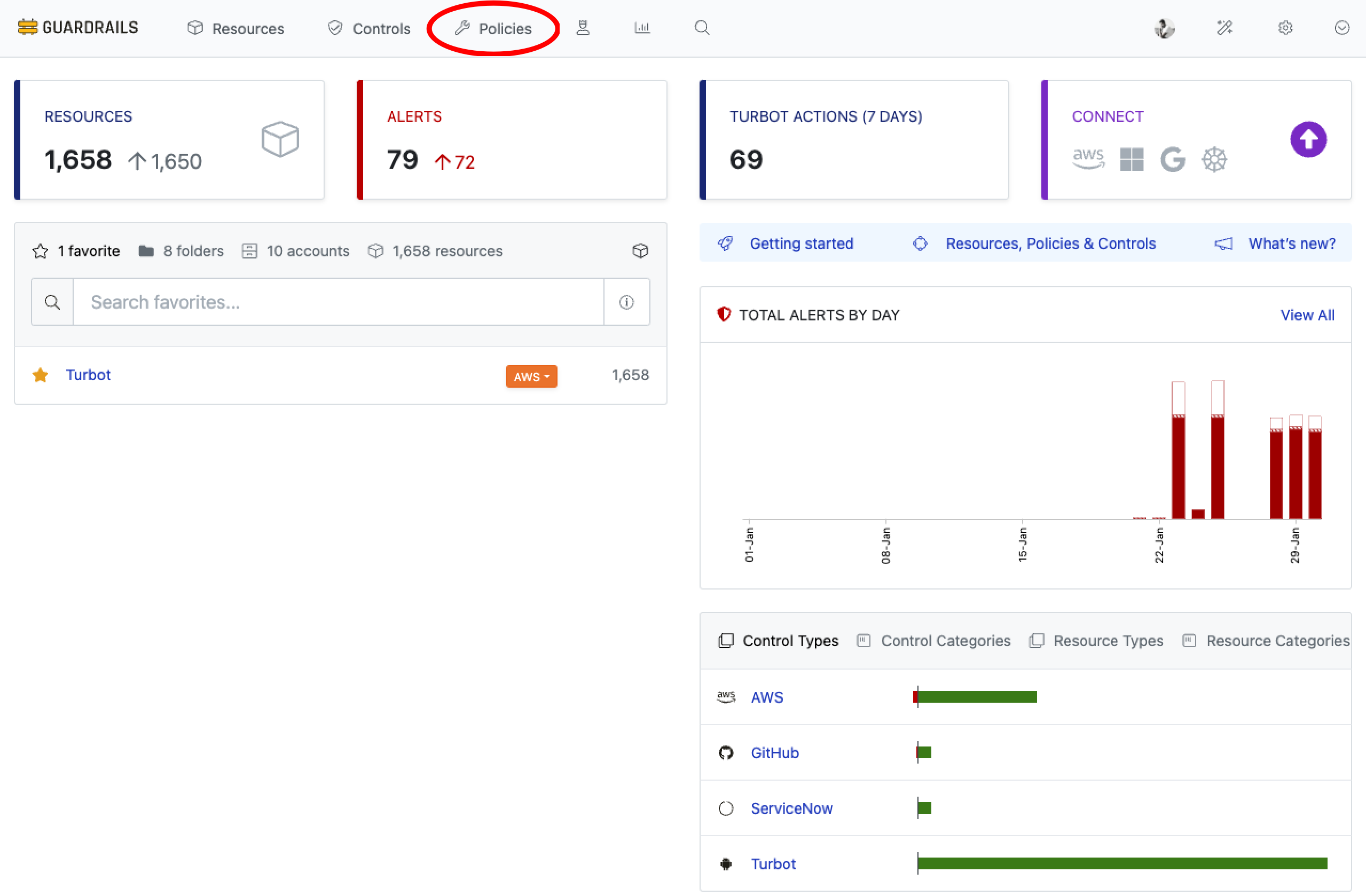The height and width of the screenshot is (896, 1366).
Task: Expand the orange AWS dropdown badge
Action: click(531, 376)
